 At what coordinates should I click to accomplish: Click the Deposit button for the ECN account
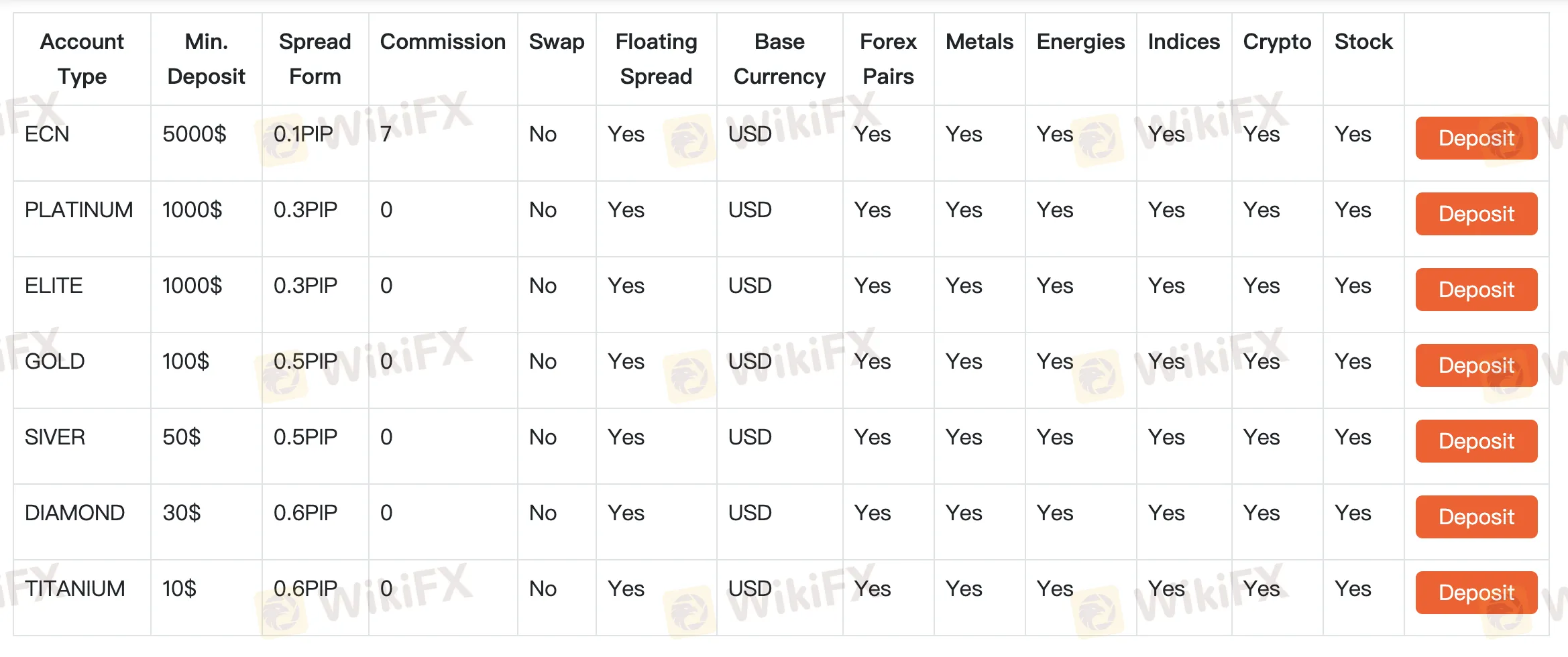point(1475,138)
